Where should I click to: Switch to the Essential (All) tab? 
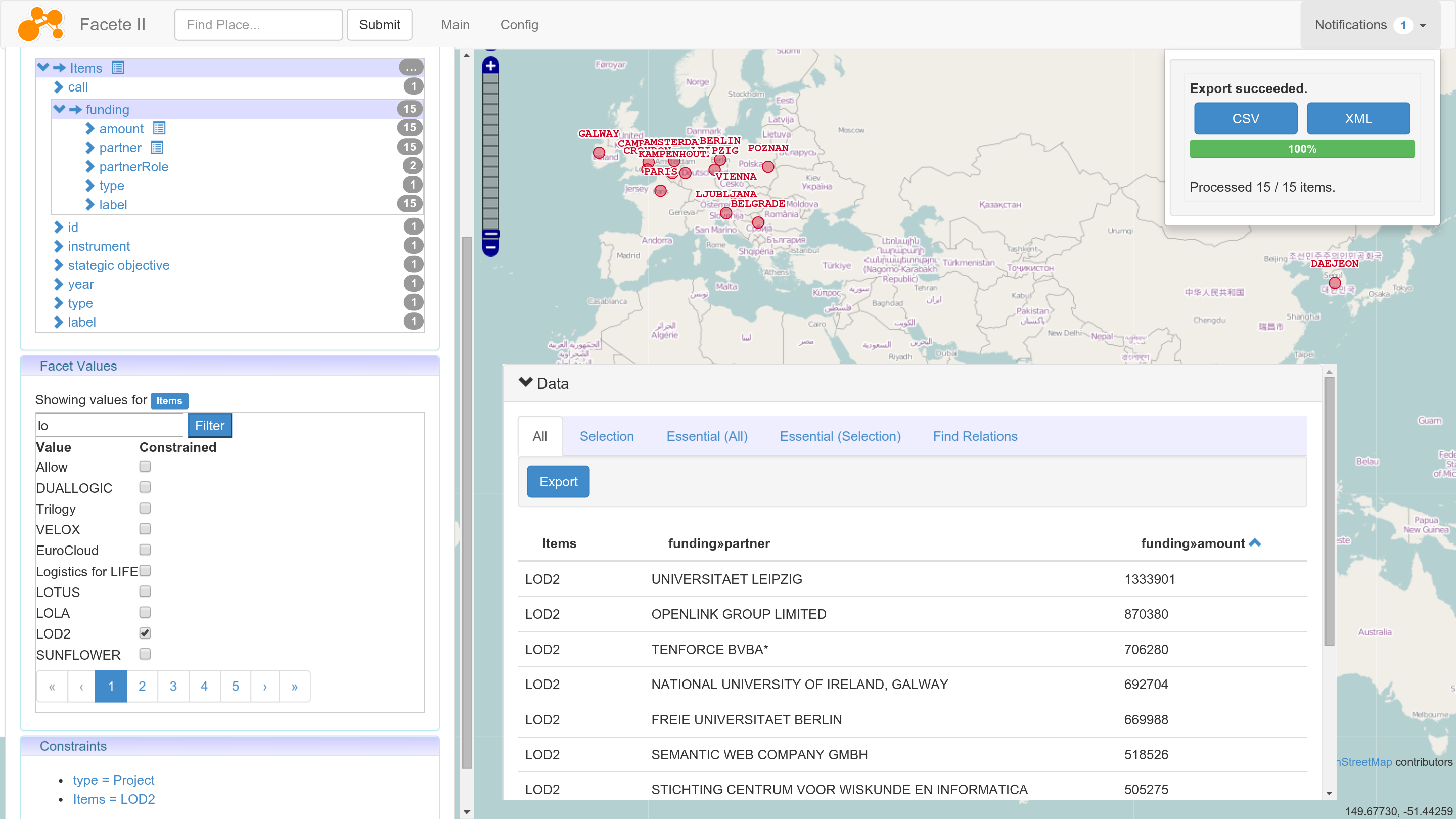coord(707,436)
